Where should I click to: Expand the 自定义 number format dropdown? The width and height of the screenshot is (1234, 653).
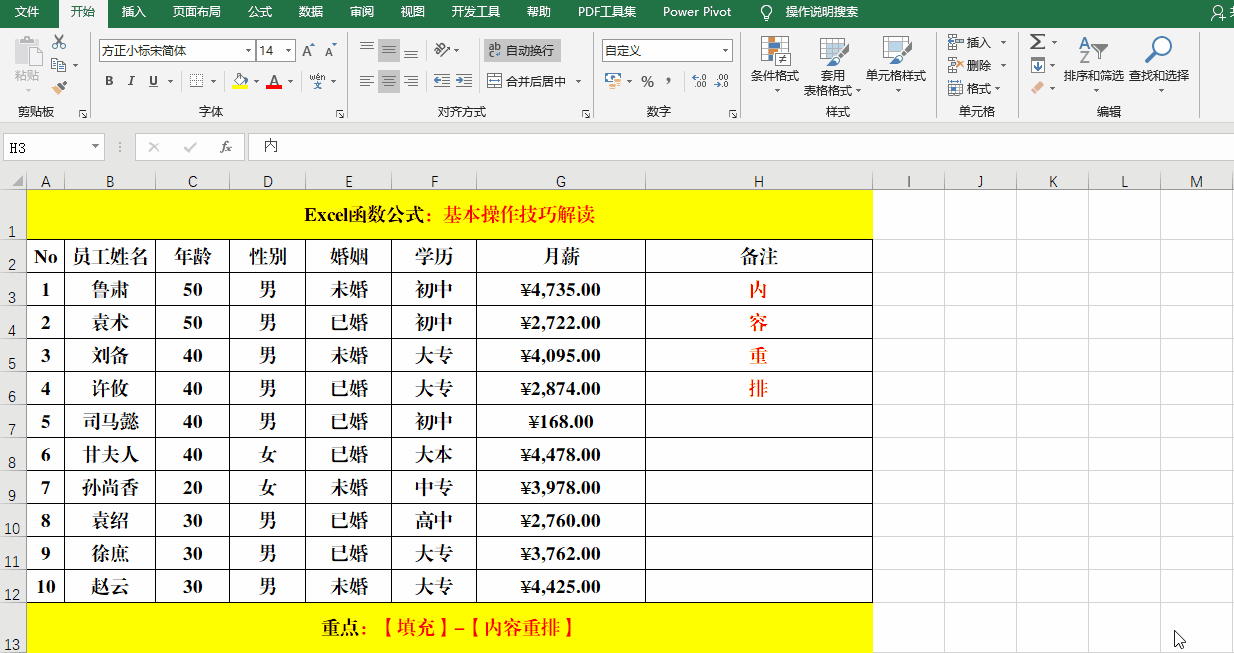click(x=726, y=50)
